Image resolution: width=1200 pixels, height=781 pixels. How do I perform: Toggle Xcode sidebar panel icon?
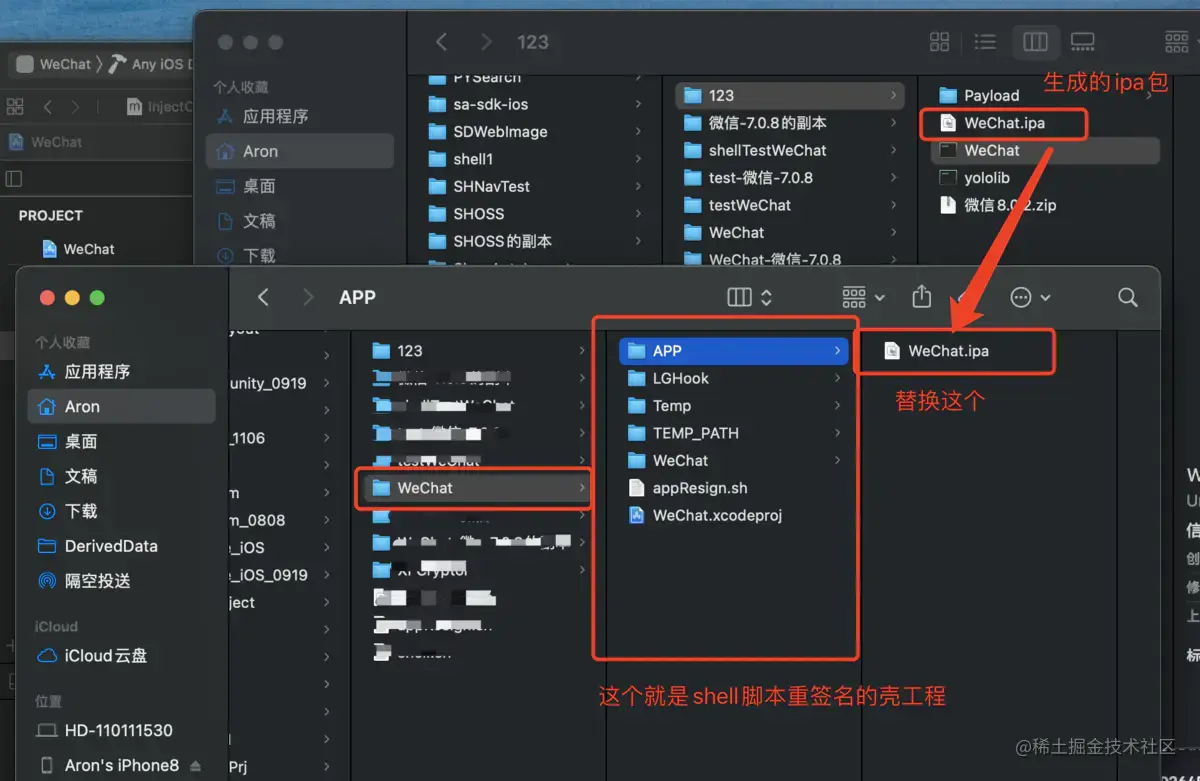[x=14, y=178]
